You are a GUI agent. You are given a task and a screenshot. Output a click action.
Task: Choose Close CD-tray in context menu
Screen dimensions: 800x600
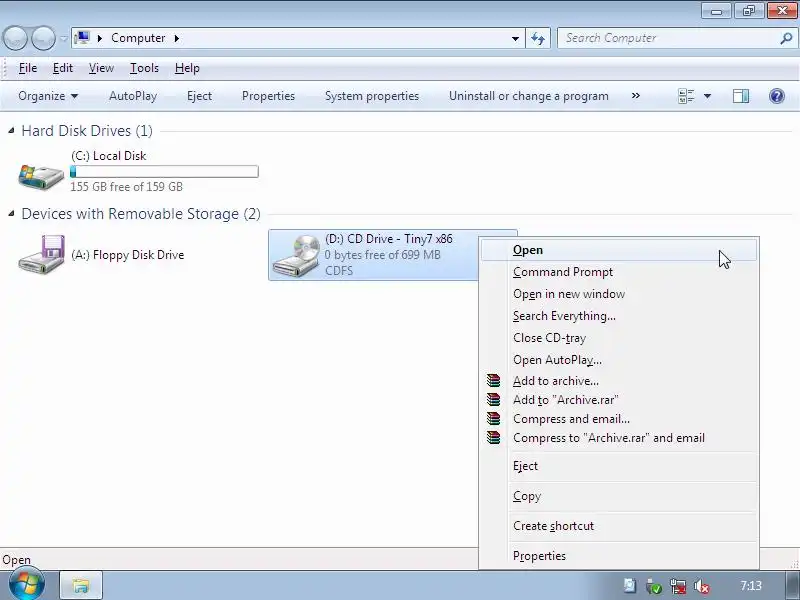tap(619, 338)
